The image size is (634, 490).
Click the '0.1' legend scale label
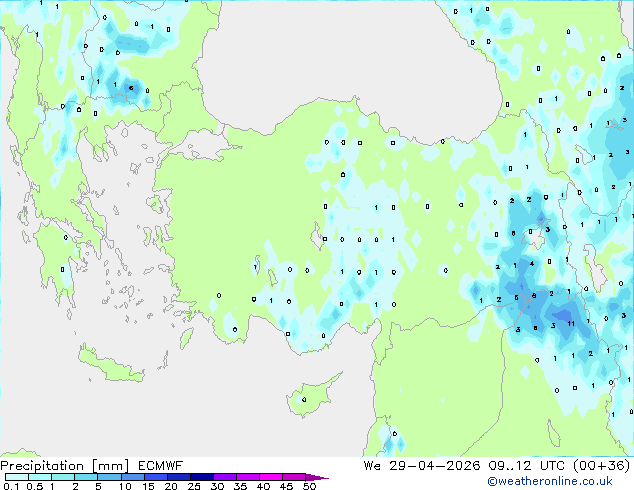tap(11, 486)
